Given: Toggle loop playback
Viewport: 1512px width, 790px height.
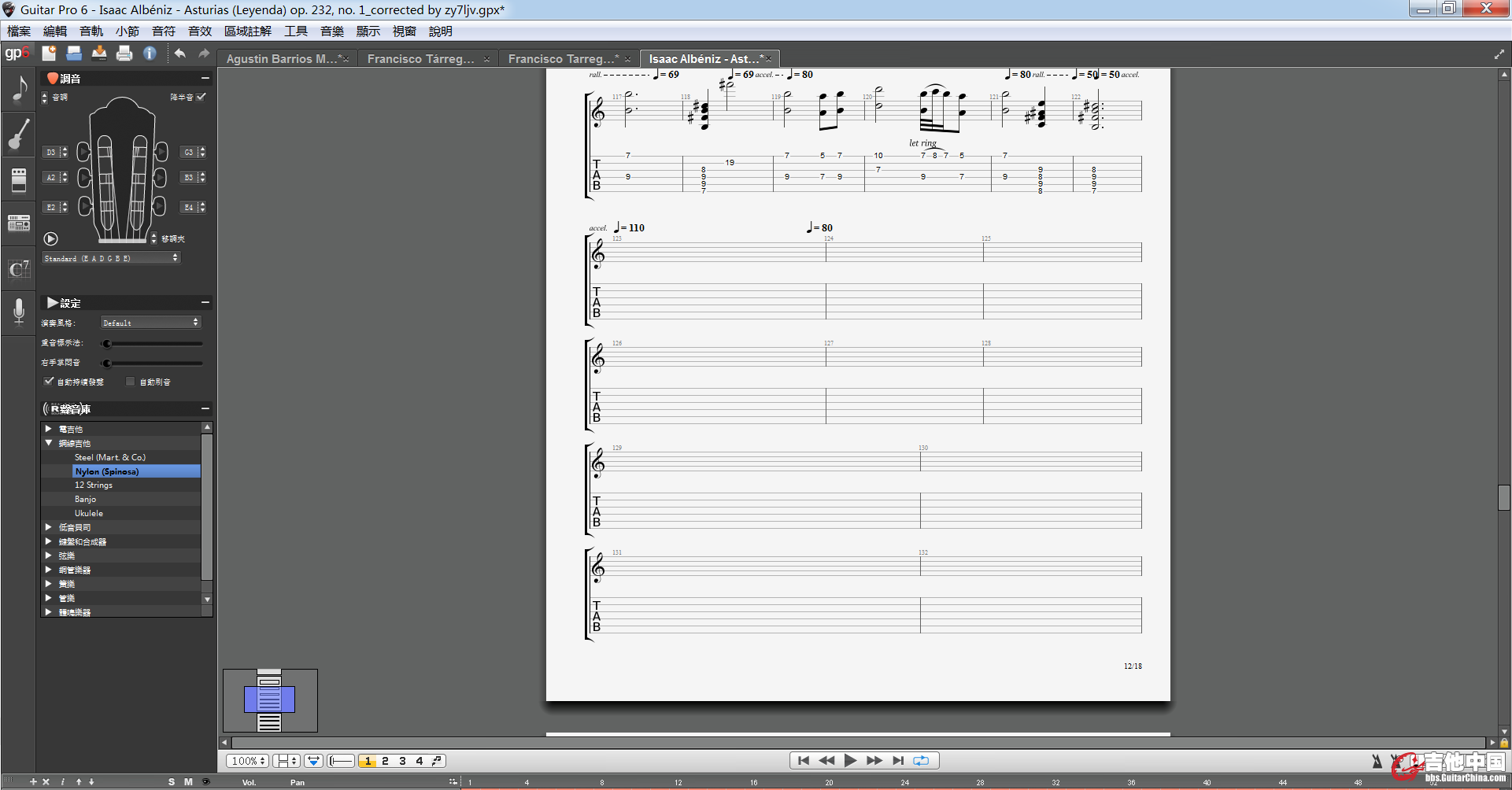Looking at the screenshot, I should tap(921, 760).
